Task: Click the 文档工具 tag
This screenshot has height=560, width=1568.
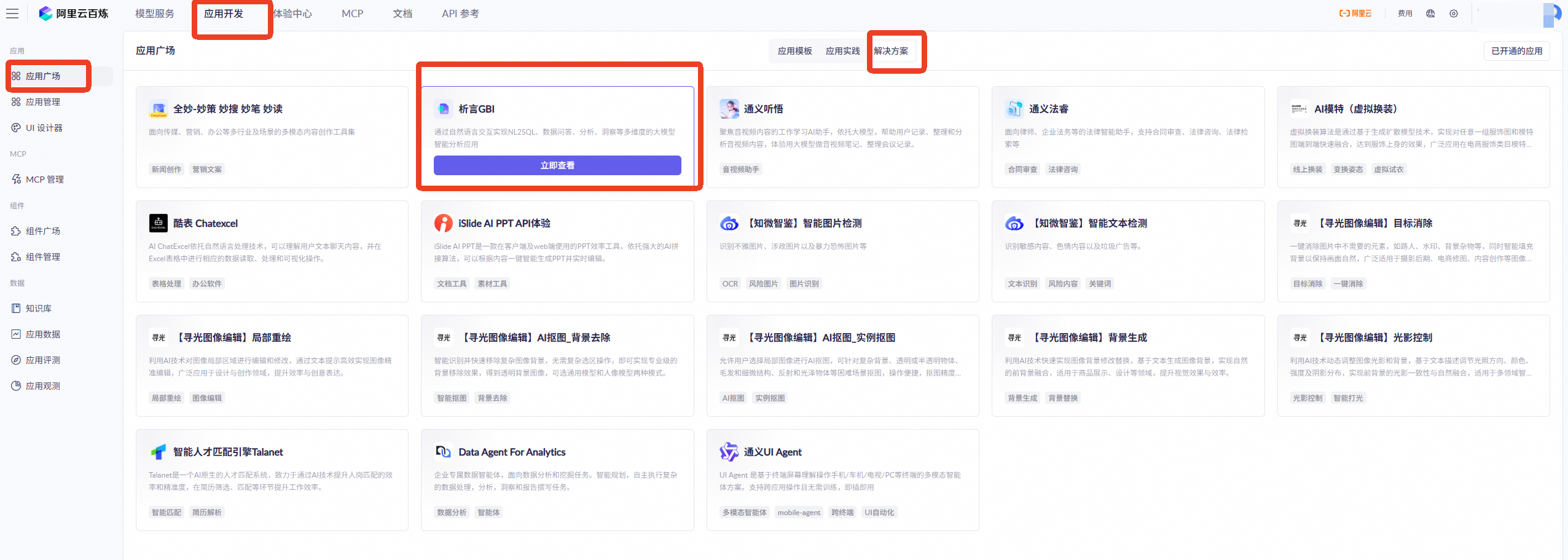Action: click(x=452, y=283)
